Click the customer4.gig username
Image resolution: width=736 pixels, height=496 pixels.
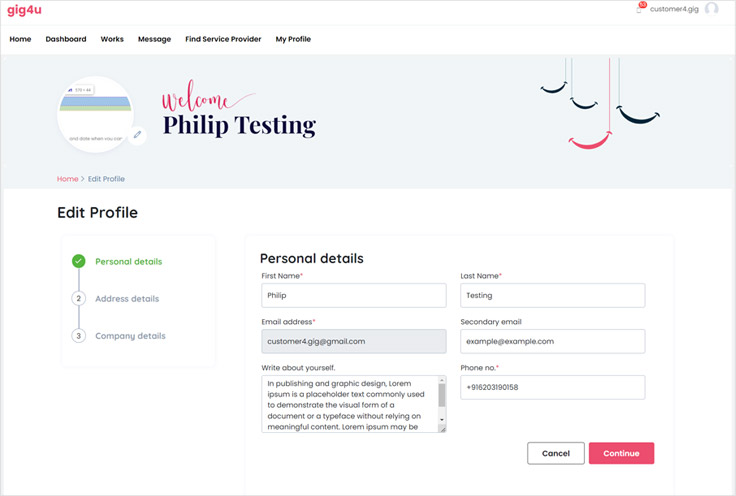coord(675,9)
